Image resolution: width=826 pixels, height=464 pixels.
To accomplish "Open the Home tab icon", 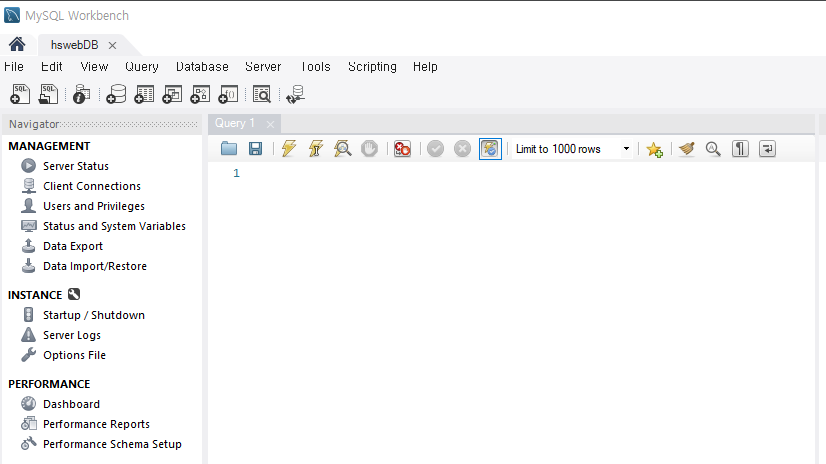I will 17,44.
